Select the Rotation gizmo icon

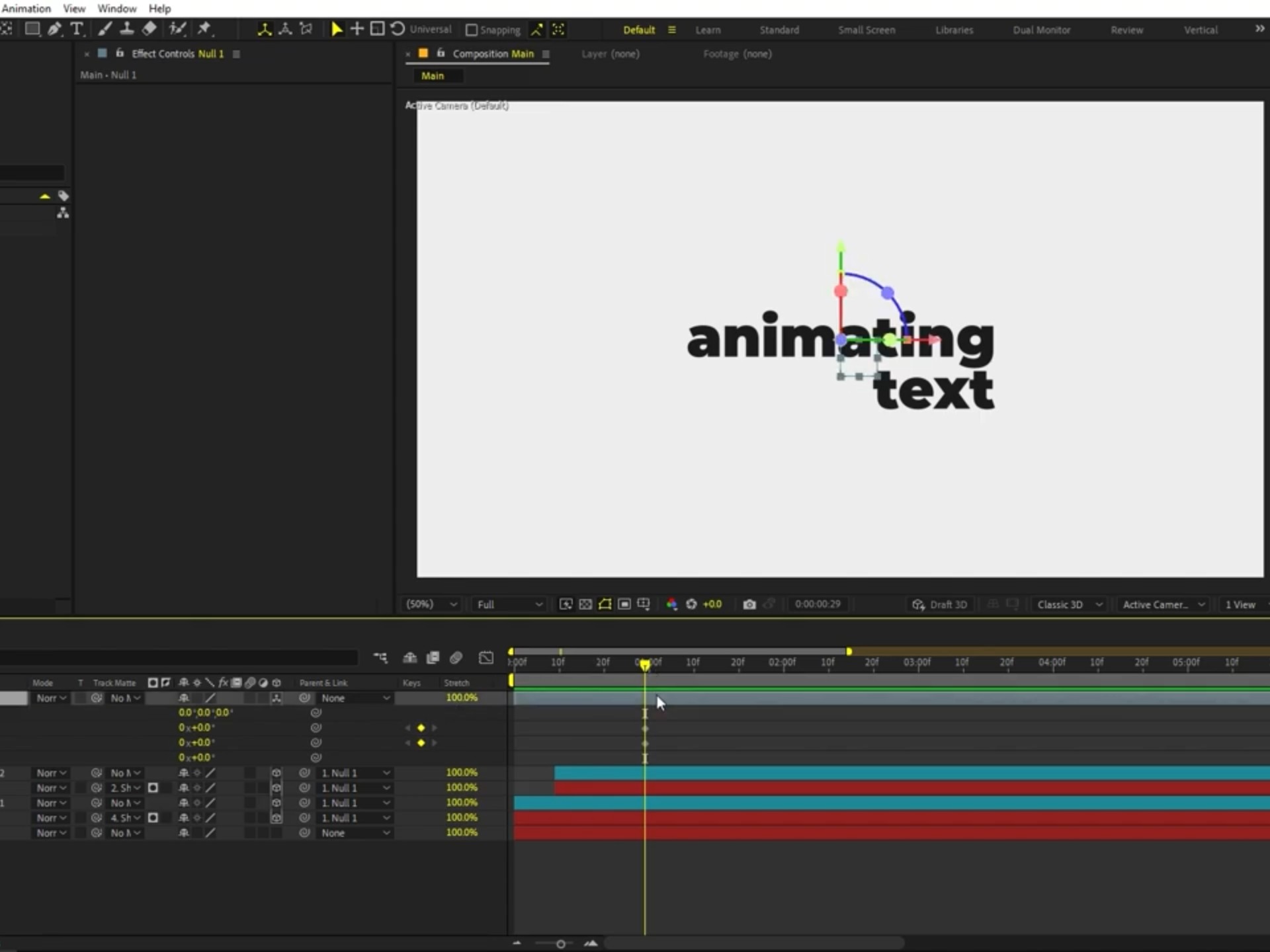pyautogui.click(x=398, y=29)
